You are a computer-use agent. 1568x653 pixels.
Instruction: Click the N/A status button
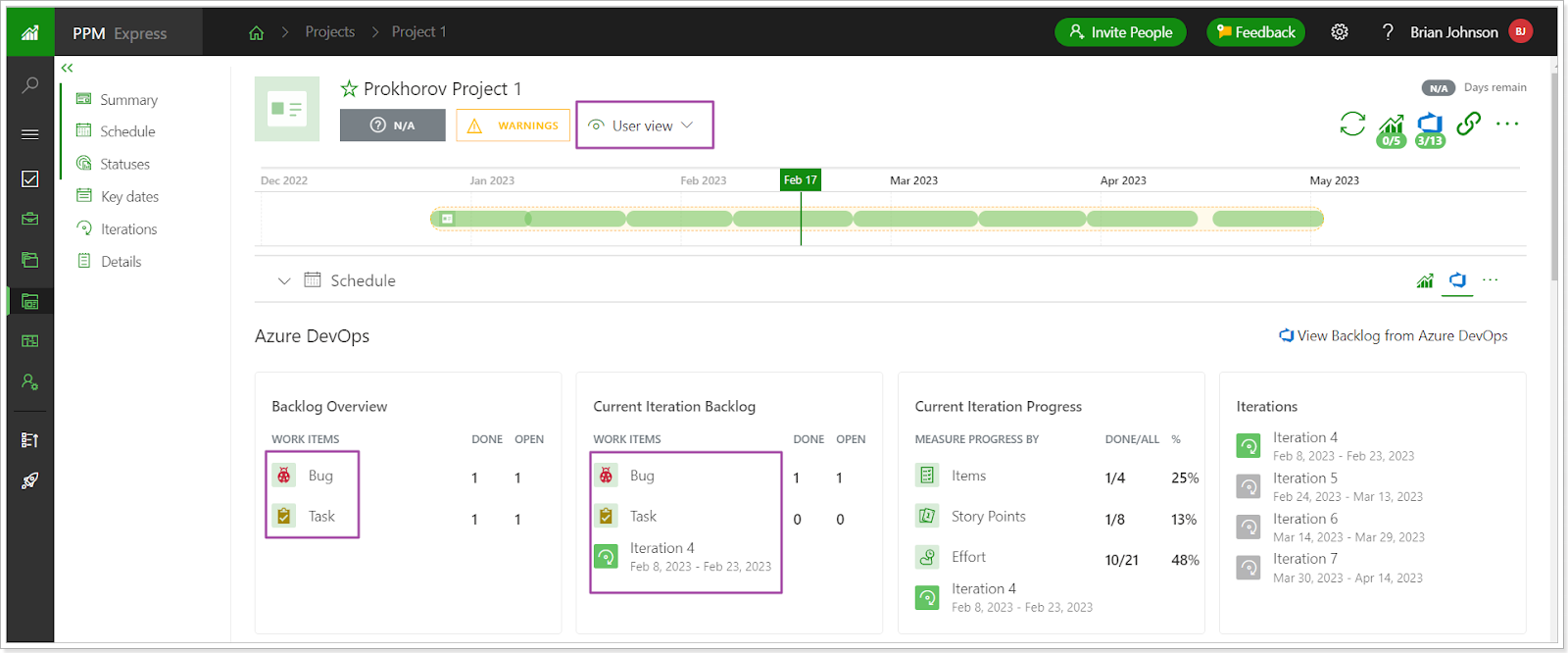(x=393, y=126)
